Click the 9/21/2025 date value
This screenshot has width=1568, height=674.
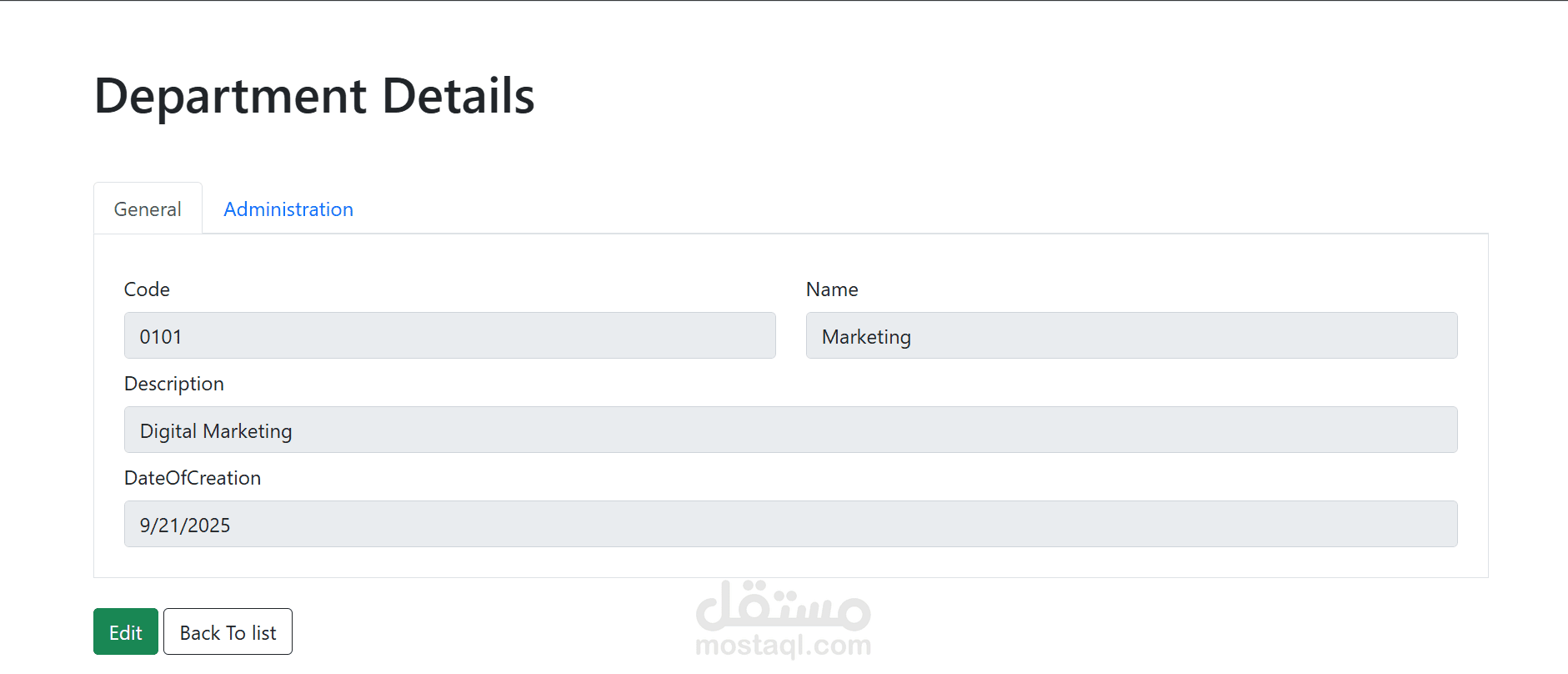tap(185, 526)
